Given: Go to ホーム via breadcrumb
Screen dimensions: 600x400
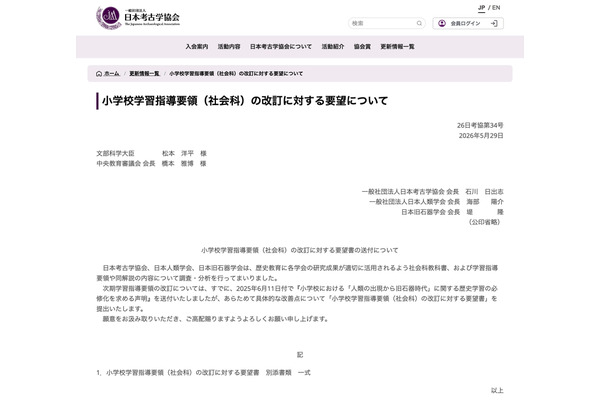Looking at the screenshot, I should point(111,73).
